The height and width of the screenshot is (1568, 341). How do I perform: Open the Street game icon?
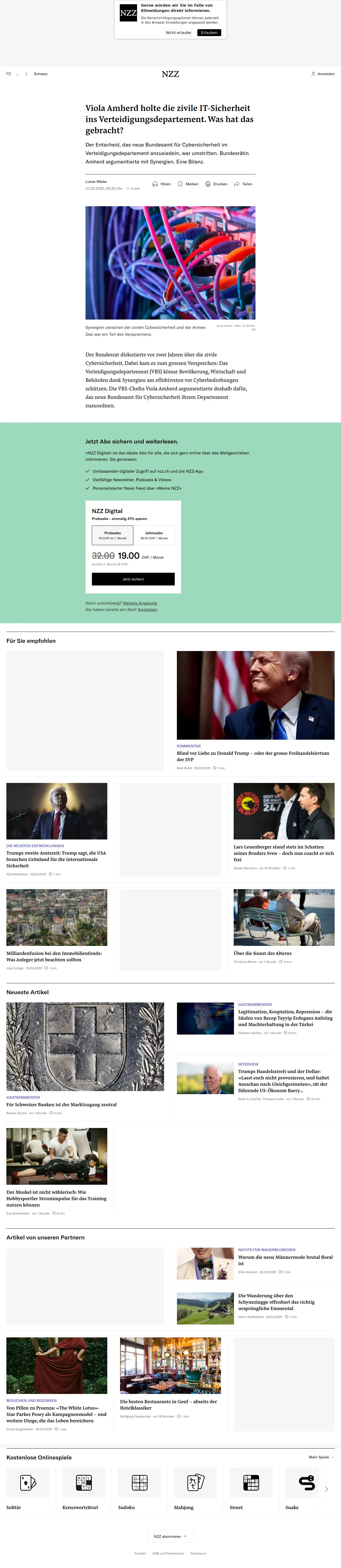252,1483
